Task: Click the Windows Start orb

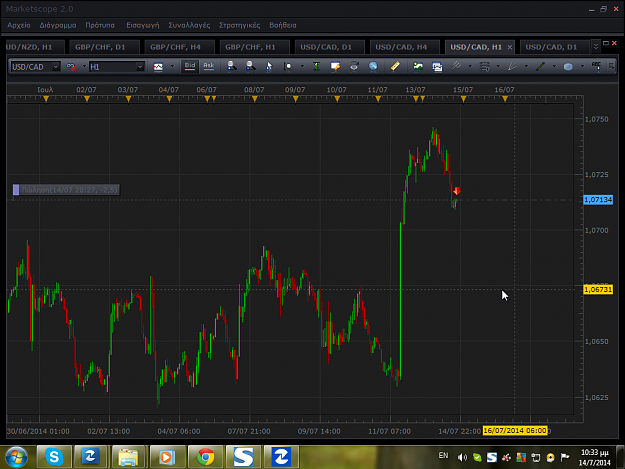Action: (x=16, y=457)
